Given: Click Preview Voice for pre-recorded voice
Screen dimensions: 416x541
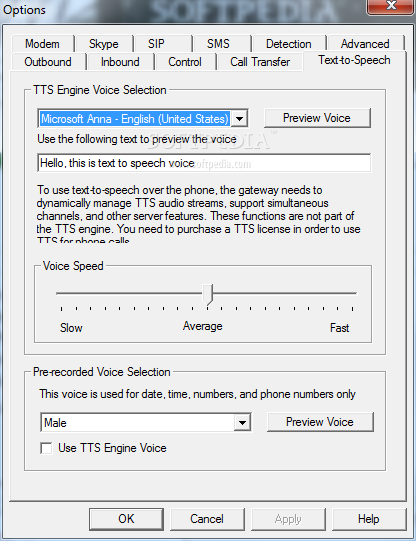Looking at the screenshot, I should (320, 422).
